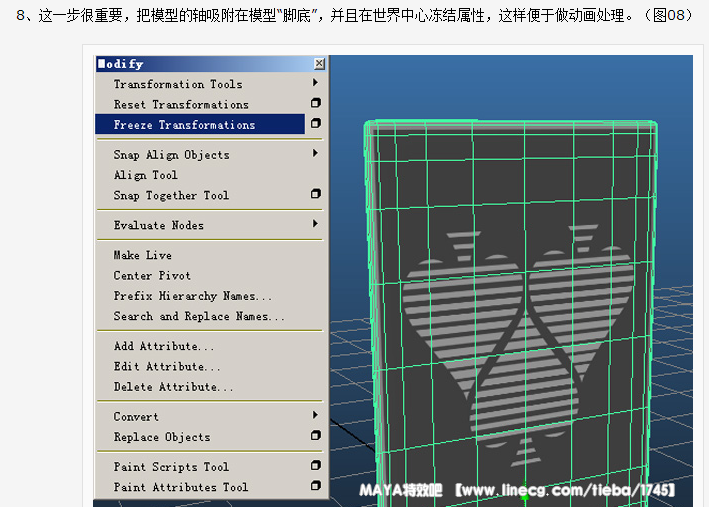The width and height of the screenshot is (709, 507).
Task: Expand the Convert submenu arrow
Action: [316, 416]
